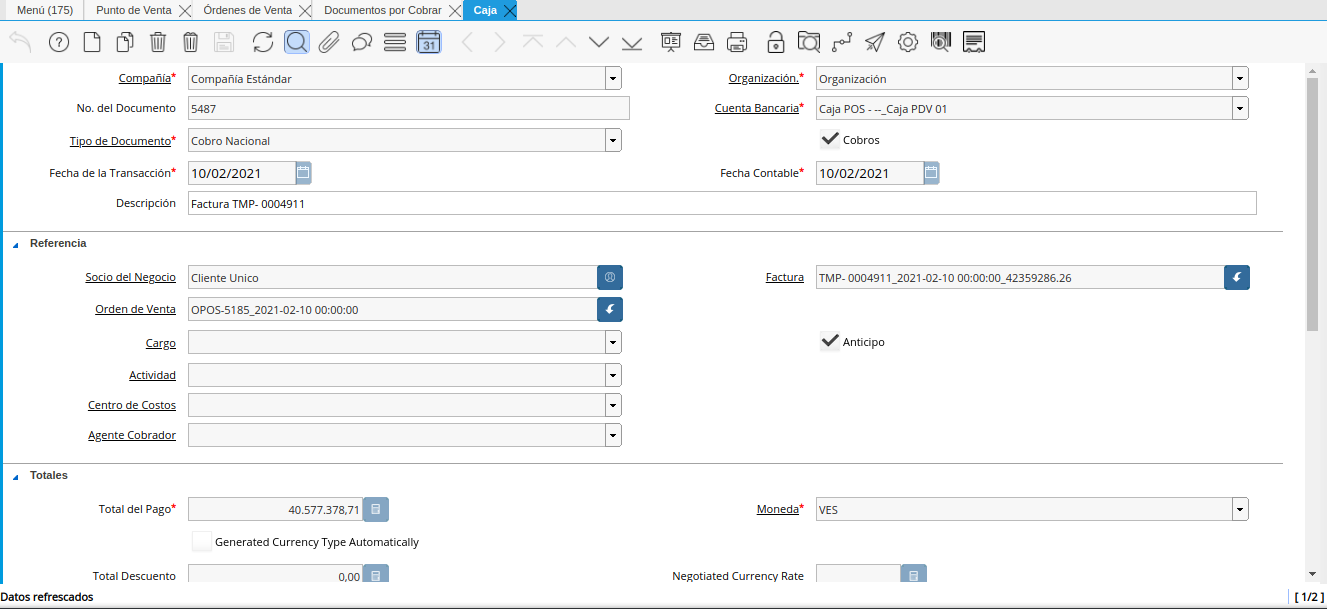Screen dimensions: 1327x609
Task: Open the Archive viewer tray icon
Action: pyautogui.click(x=704, y=42)
